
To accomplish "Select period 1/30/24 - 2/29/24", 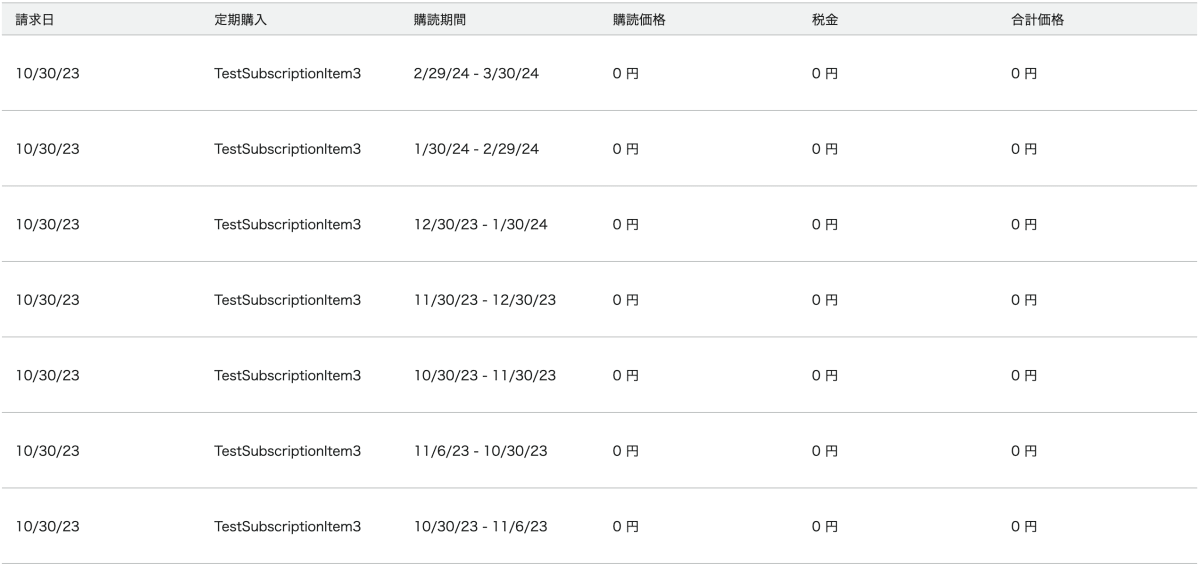I will pyautogui.click(x=476, y=149).
